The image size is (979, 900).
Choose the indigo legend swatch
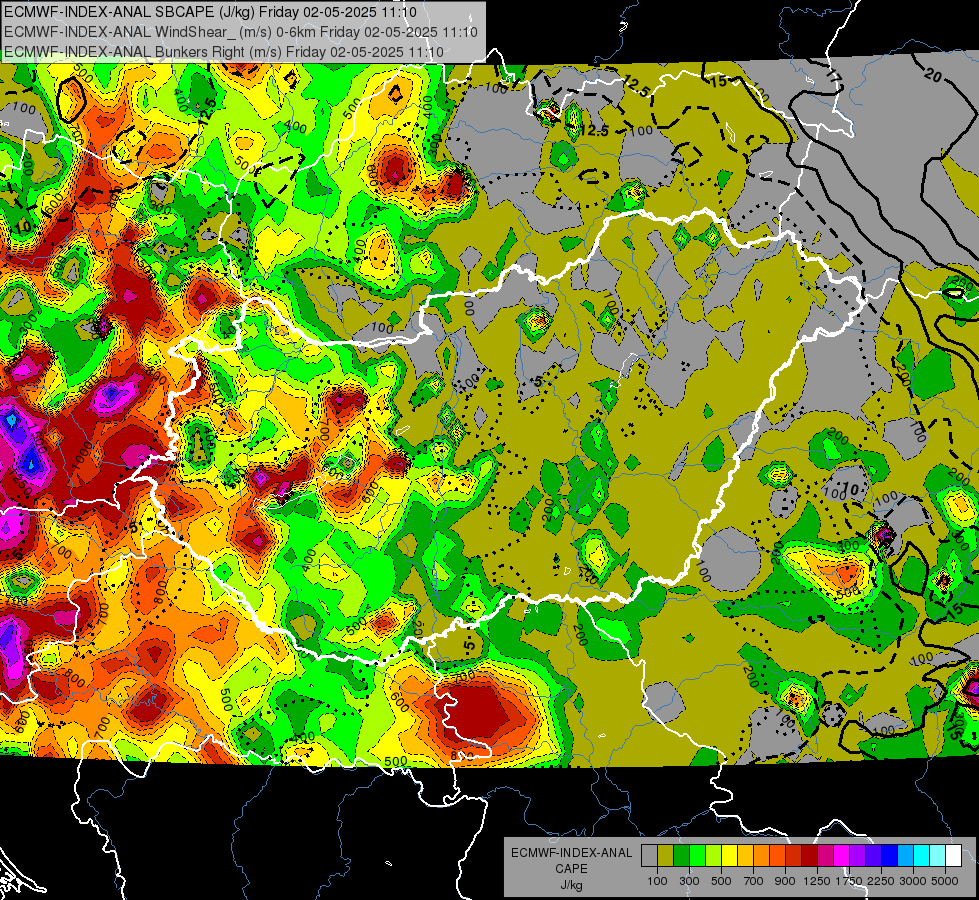coord(873,855)
